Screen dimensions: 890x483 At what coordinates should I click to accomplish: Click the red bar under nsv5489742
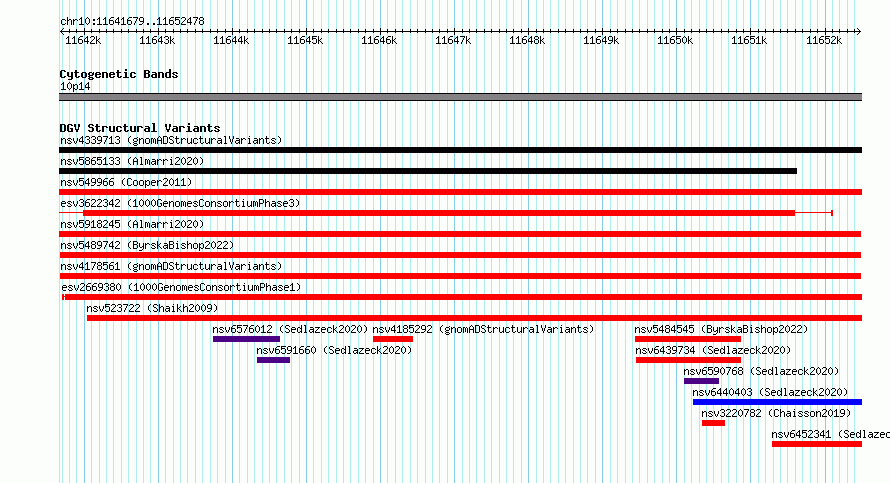(460, 255)
